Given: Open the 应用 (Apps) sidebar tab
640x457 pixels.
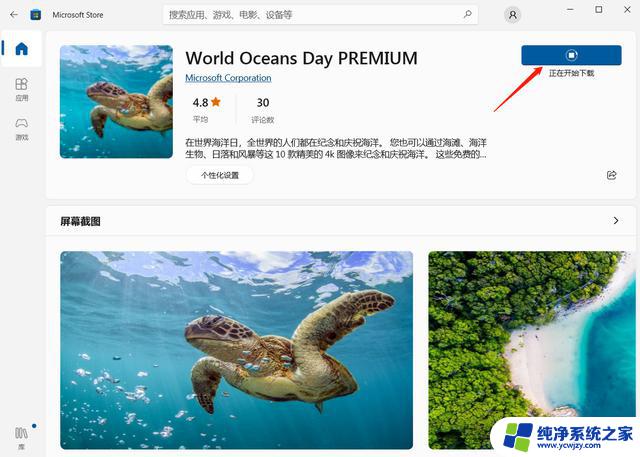Looking at the screenshot, I should 22,89.
